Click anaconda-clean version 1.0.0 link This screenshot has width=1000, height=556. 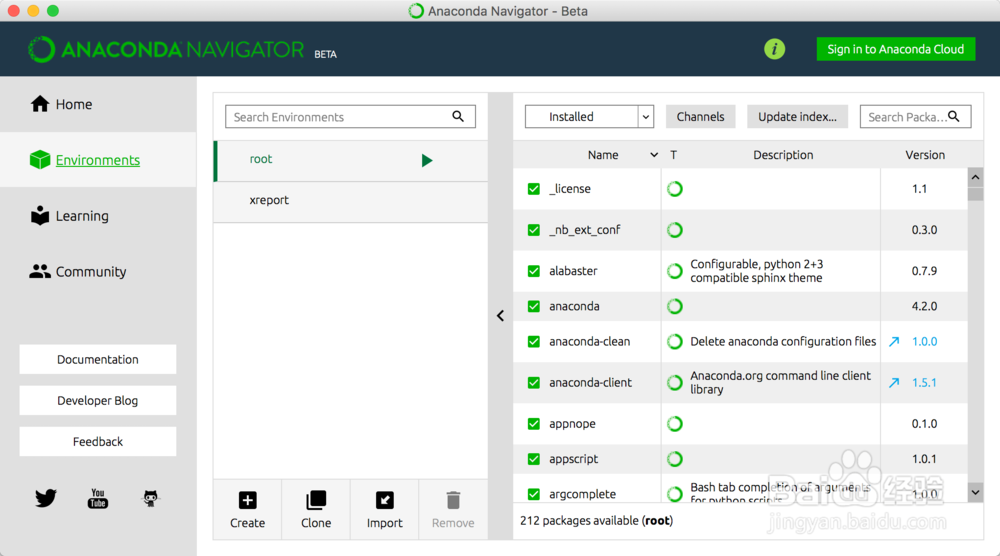(x=924, y=342)
